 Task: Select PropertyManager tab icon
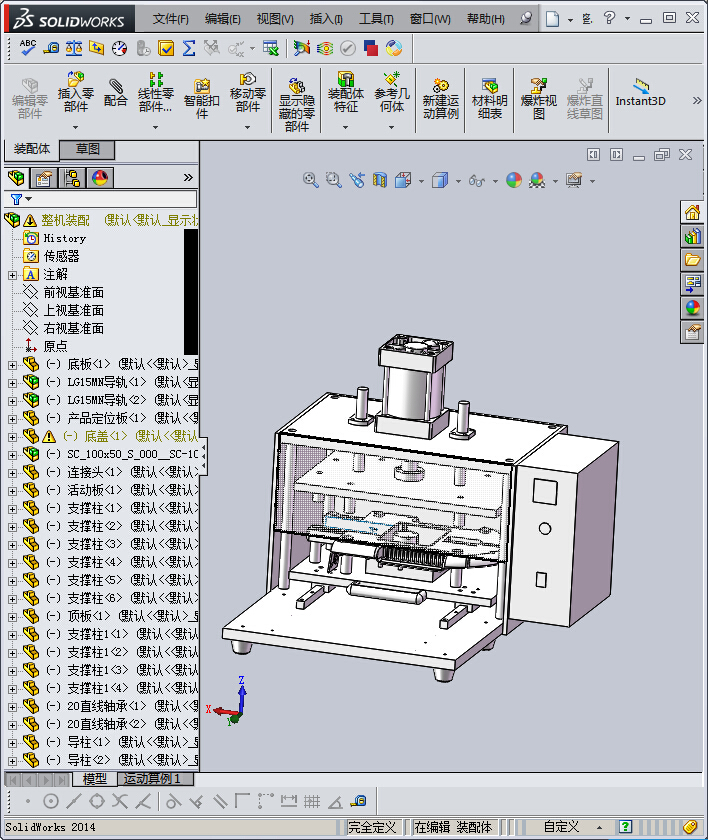[44, 177]
